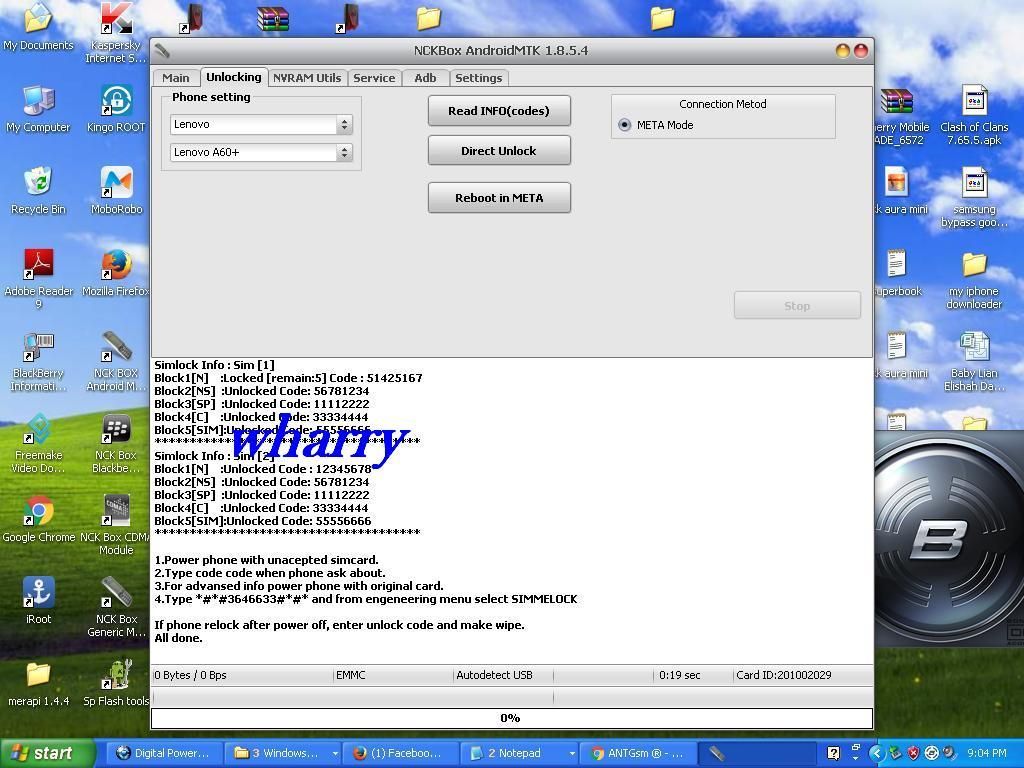This screenshot has width=1024, height=768.
Task: Launch the Mozilla Firefox desktop shortcut
Action: pyautogui.click(x=116, y=274)
